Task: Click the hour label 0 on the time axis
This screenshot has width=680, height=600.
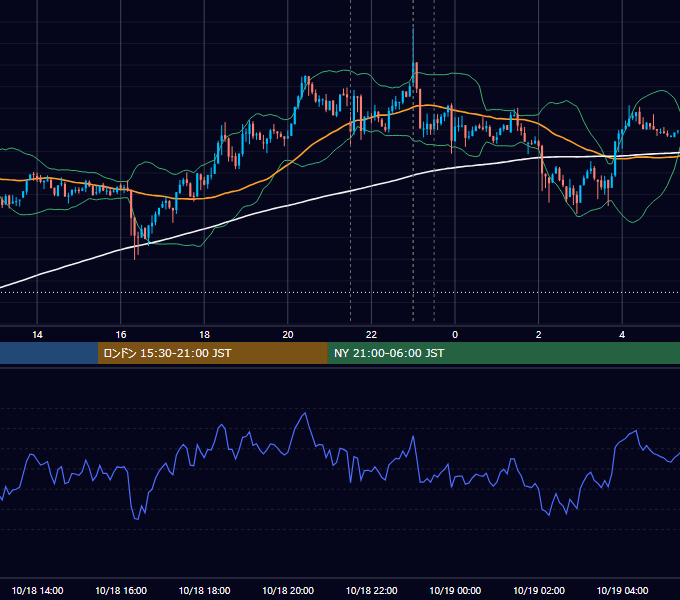Action: (455, 335)
